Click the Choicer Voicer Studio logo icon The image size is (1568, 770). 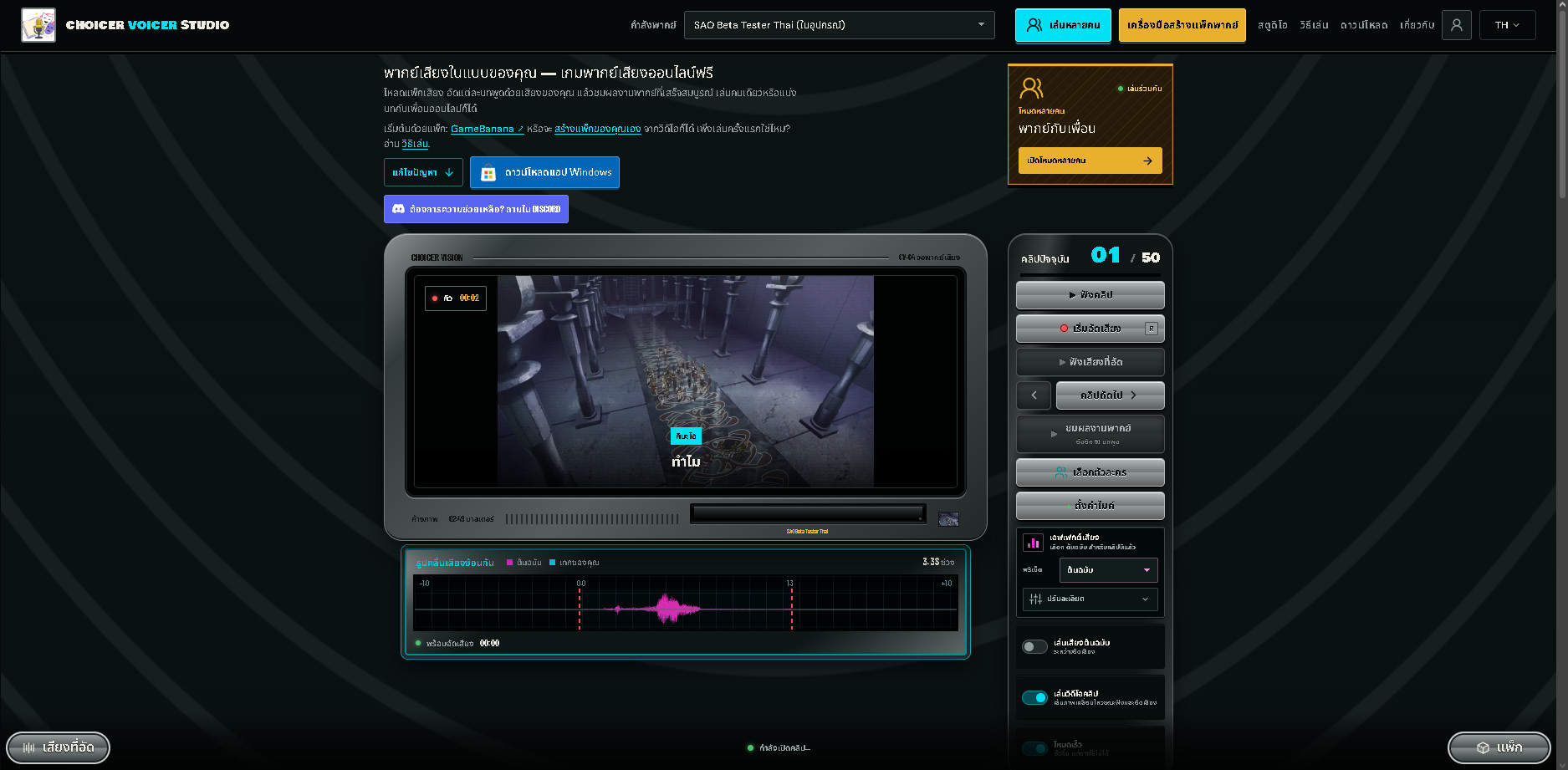click(38, 25)
